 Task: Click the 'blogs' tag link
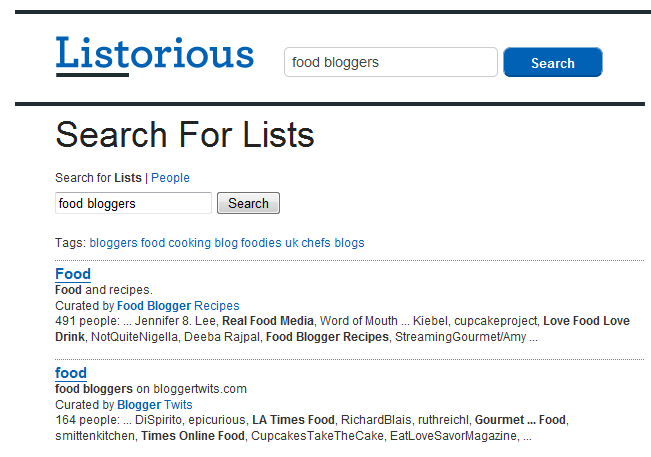pyautogui.click(x=349, y=243)
